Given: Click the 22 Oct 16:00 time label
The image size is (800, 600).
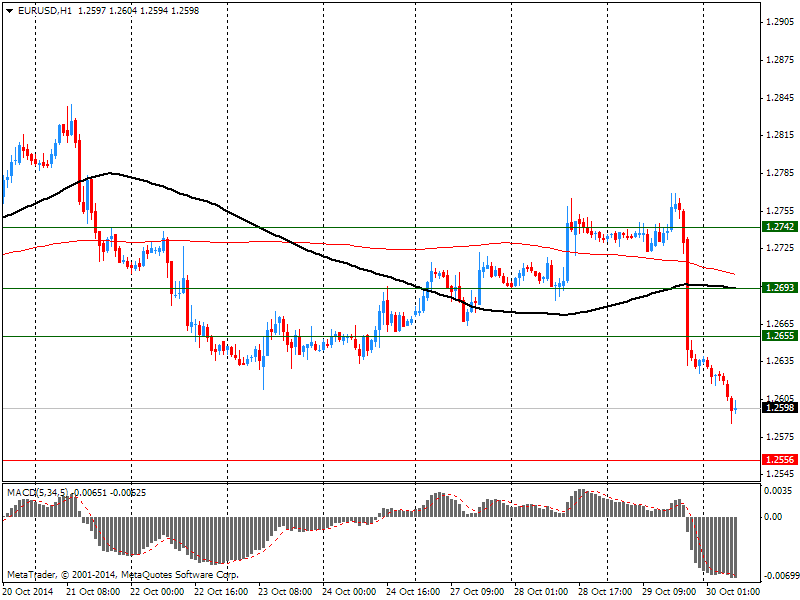Looking at the screenshot, I should pos(221,592).
